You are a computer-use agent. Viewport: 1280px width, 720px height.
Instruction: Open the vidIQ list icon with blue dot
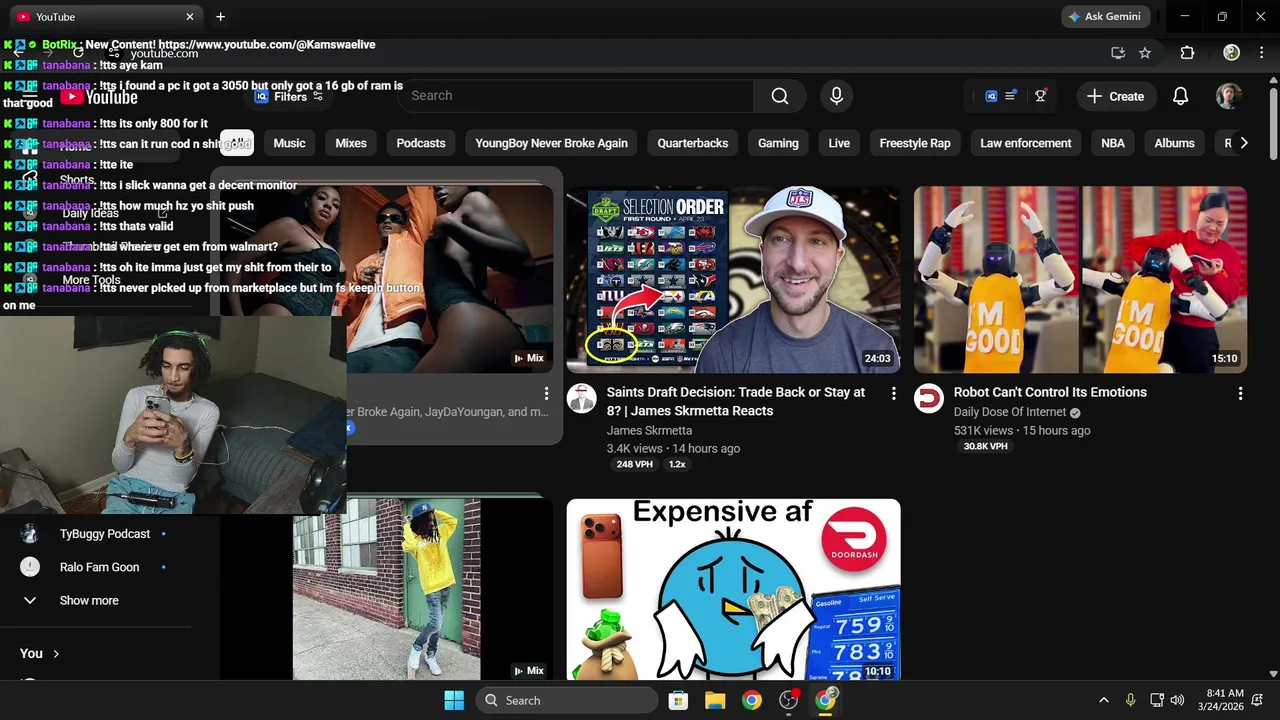point(1011,96)
